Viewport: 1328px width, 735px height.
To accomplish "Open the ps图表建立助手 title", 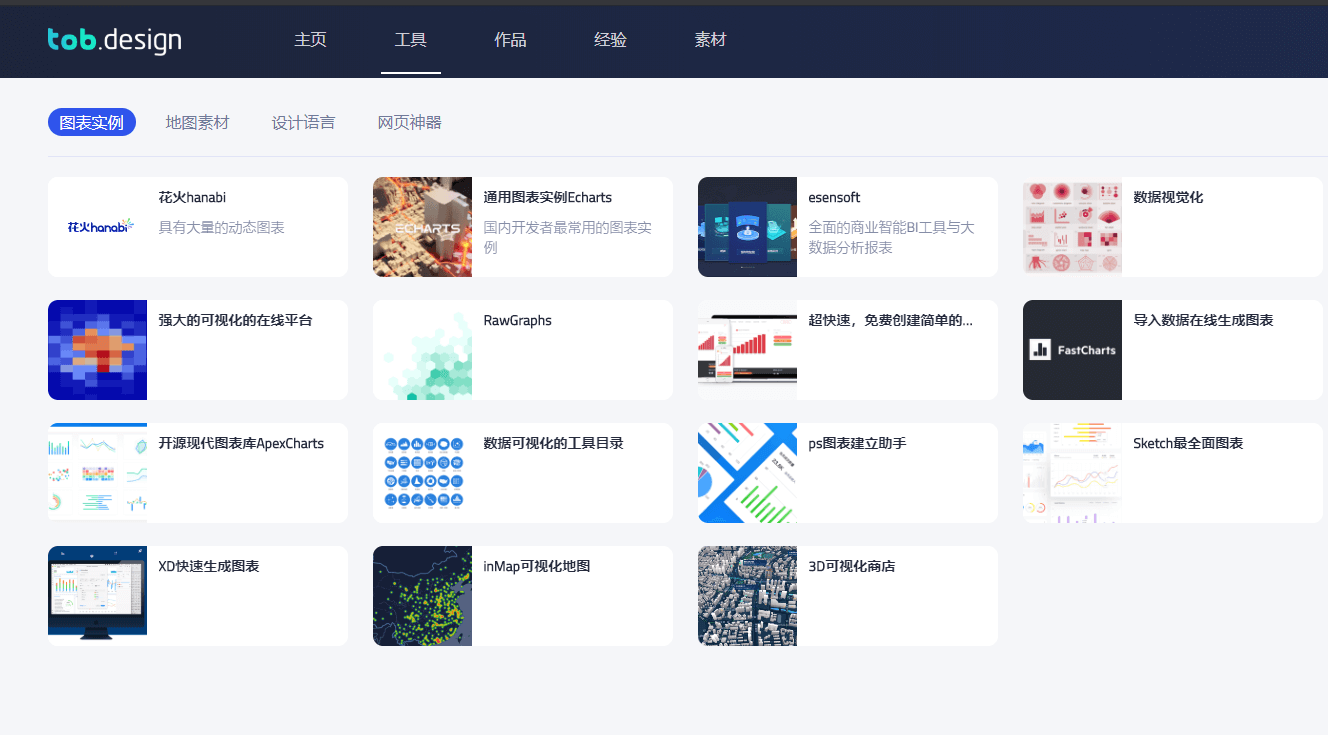I will (x=857, y=443).
